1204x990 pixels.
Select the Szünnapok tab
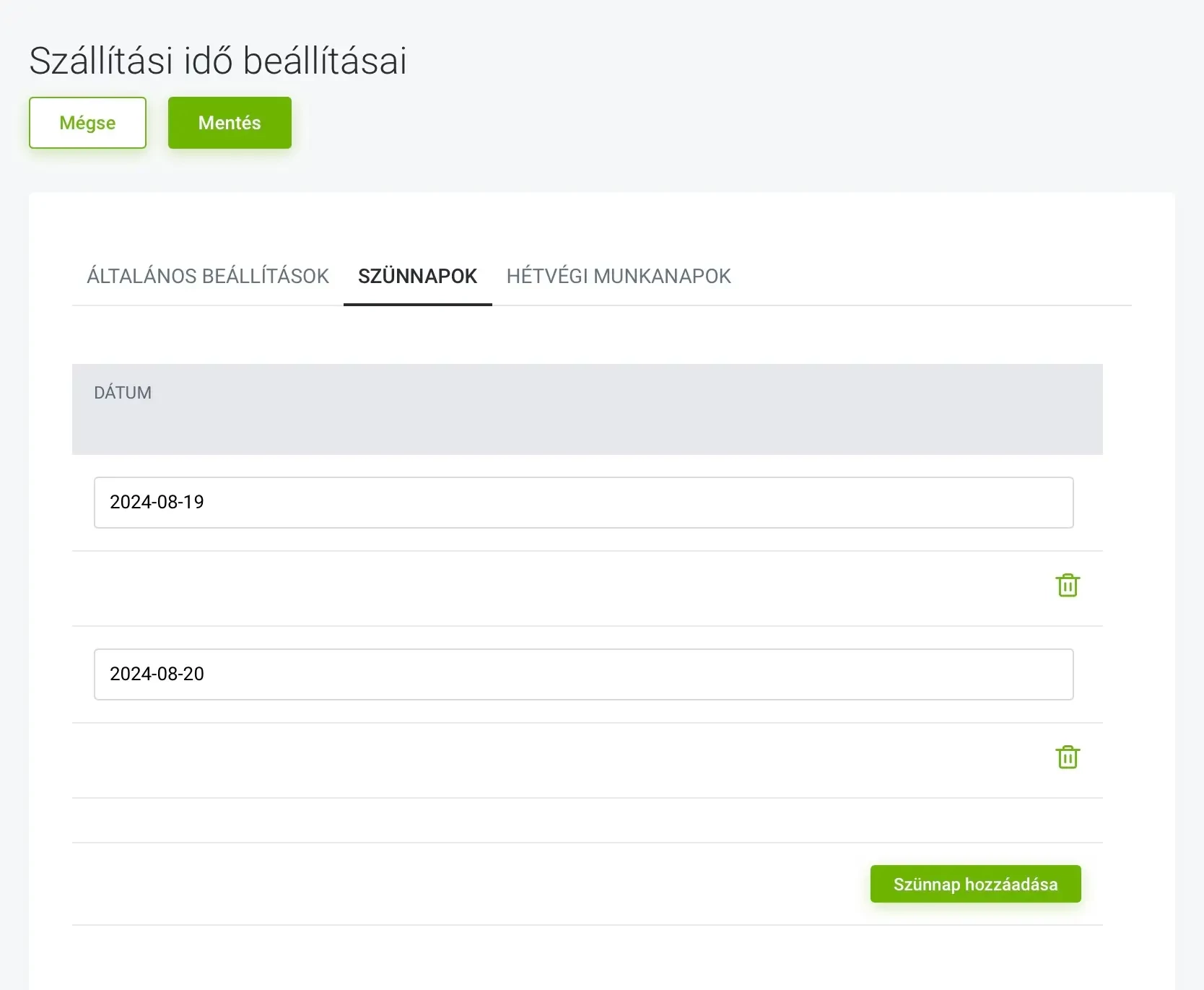pos(418,276)
